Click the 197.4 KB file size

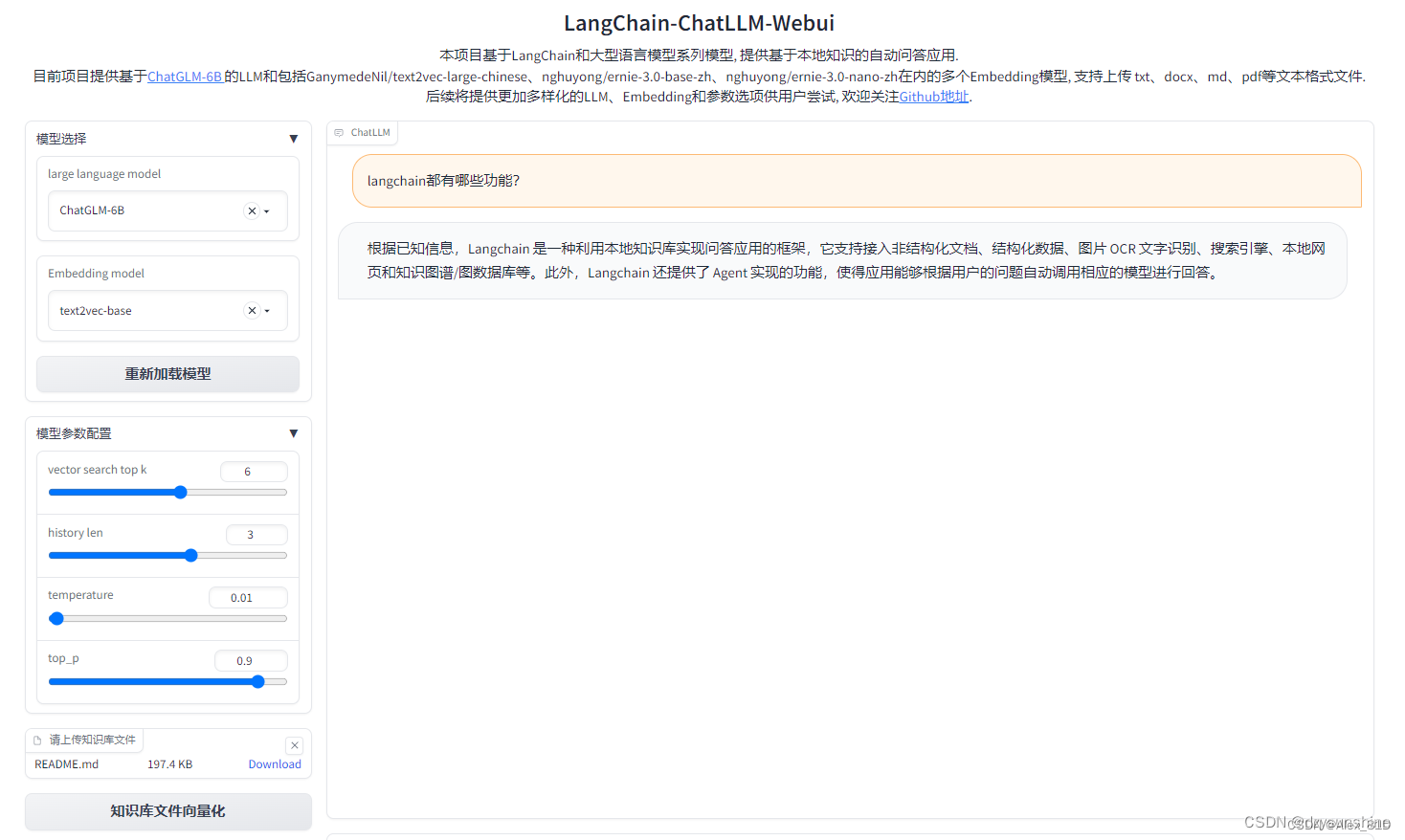(169, 764)
